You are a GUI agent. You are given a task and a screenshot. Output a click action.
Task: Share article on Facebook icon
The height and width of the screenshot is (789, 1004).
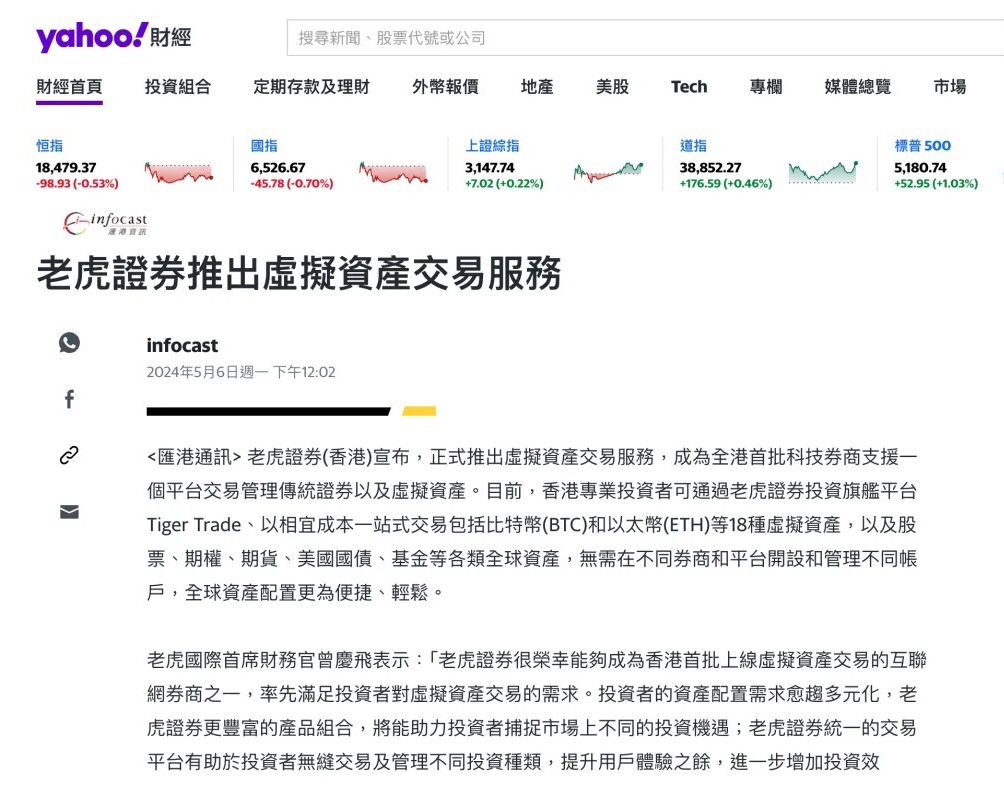tap(69, 400)
